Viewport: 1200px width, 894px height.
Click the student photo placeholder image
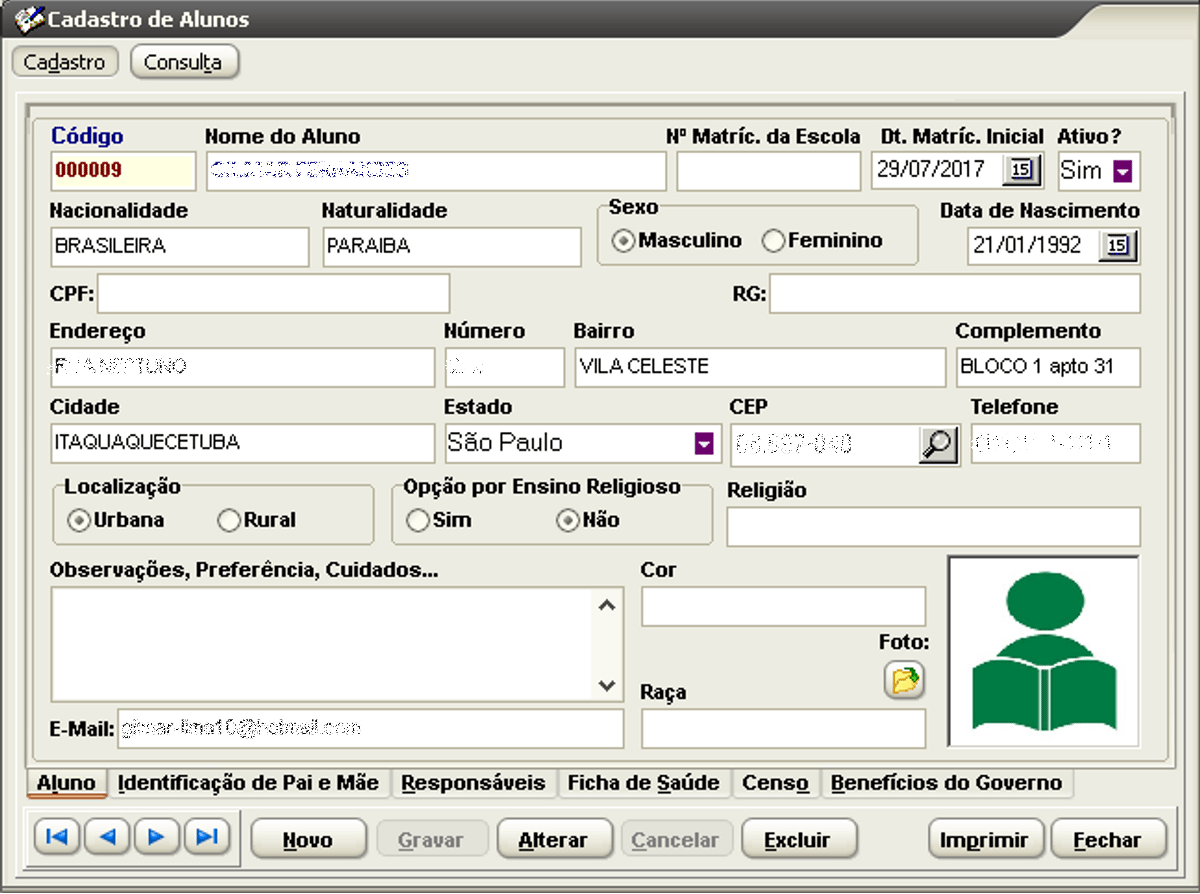pyautogui.click(x=1044, y=650)
